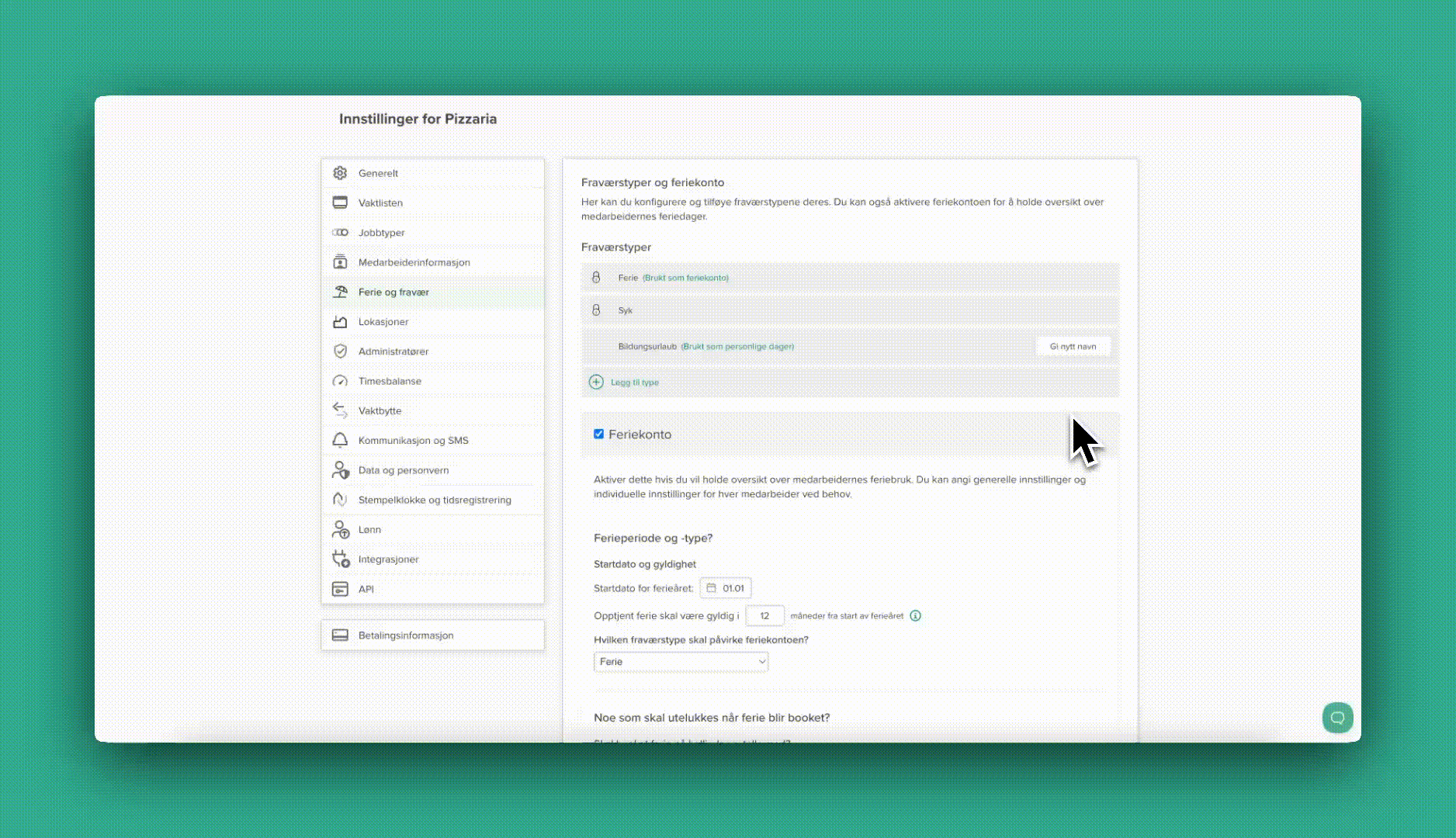Screen dimensions: 1456x838
Task: Click the Bildungsurlaub absence type row
Action: pyautogui.click(x=850, y=347)
